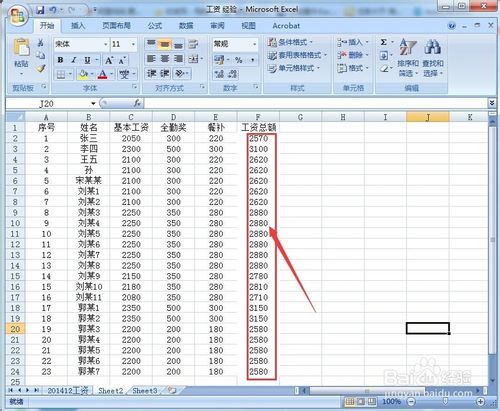Open the font size dropdown
Image resolution: width=500 pixels, height=411 pixels.
133,44
